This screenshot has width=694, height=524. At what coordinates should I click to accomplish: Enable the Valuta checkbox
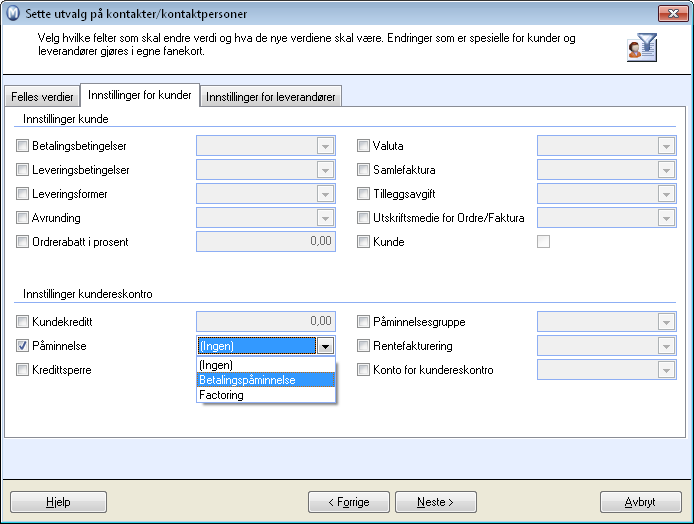[x=363, y=146]
